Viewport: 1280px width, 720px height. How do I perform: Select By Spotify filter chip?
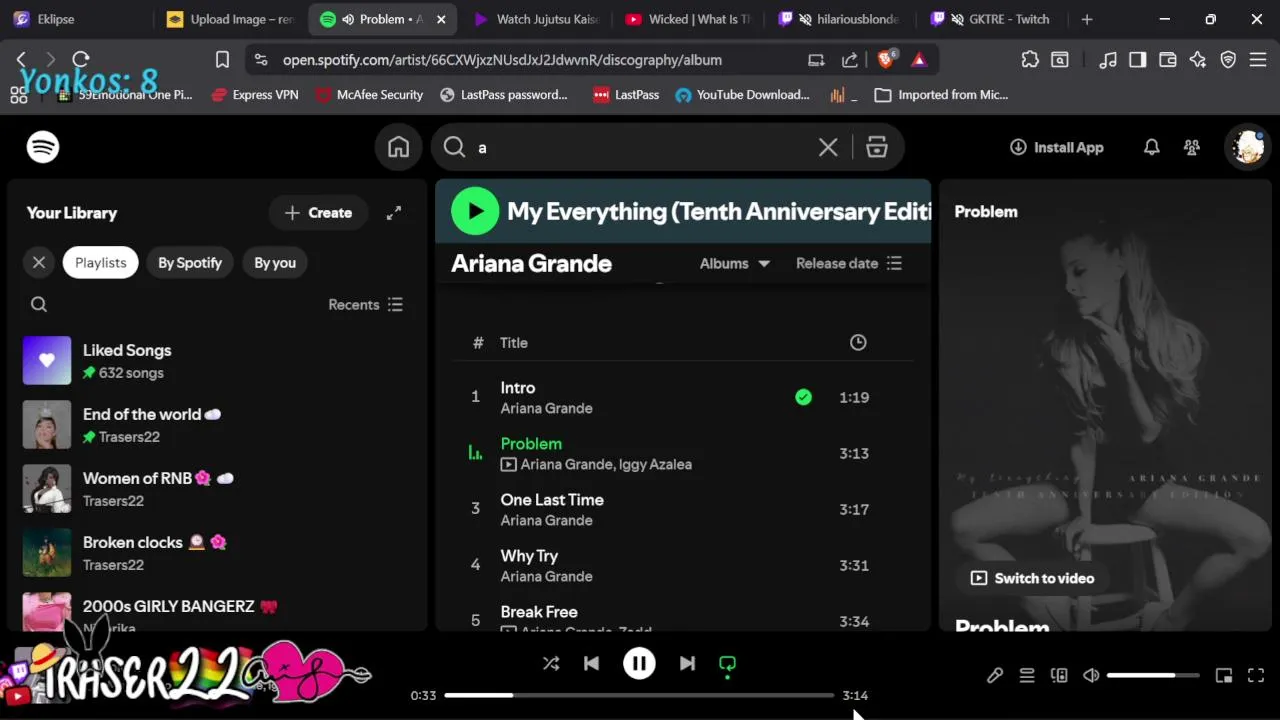190,263
